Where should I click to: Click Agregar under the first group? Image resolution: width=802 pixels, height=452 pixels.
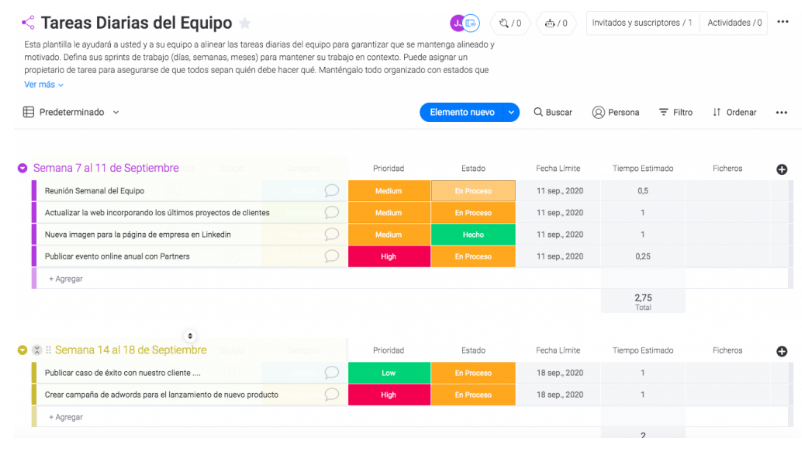pyautogui.click(x=66, y=279)
